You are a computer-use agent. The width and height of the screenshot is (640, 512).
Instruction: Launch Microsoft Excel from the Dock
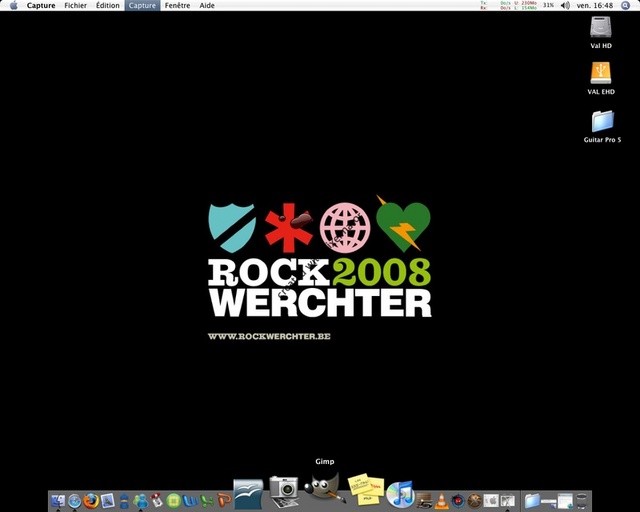[207, 501]
